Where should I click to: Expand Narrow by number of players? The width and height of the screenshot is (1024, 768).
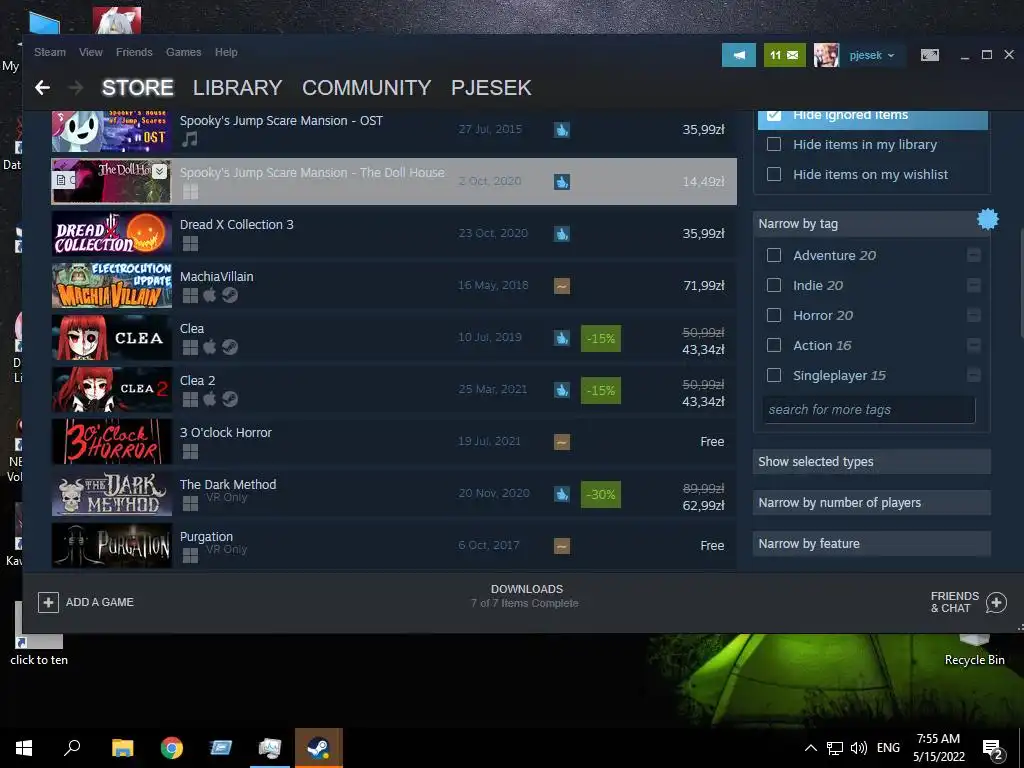pyautogui.click(x=871, y=503)
